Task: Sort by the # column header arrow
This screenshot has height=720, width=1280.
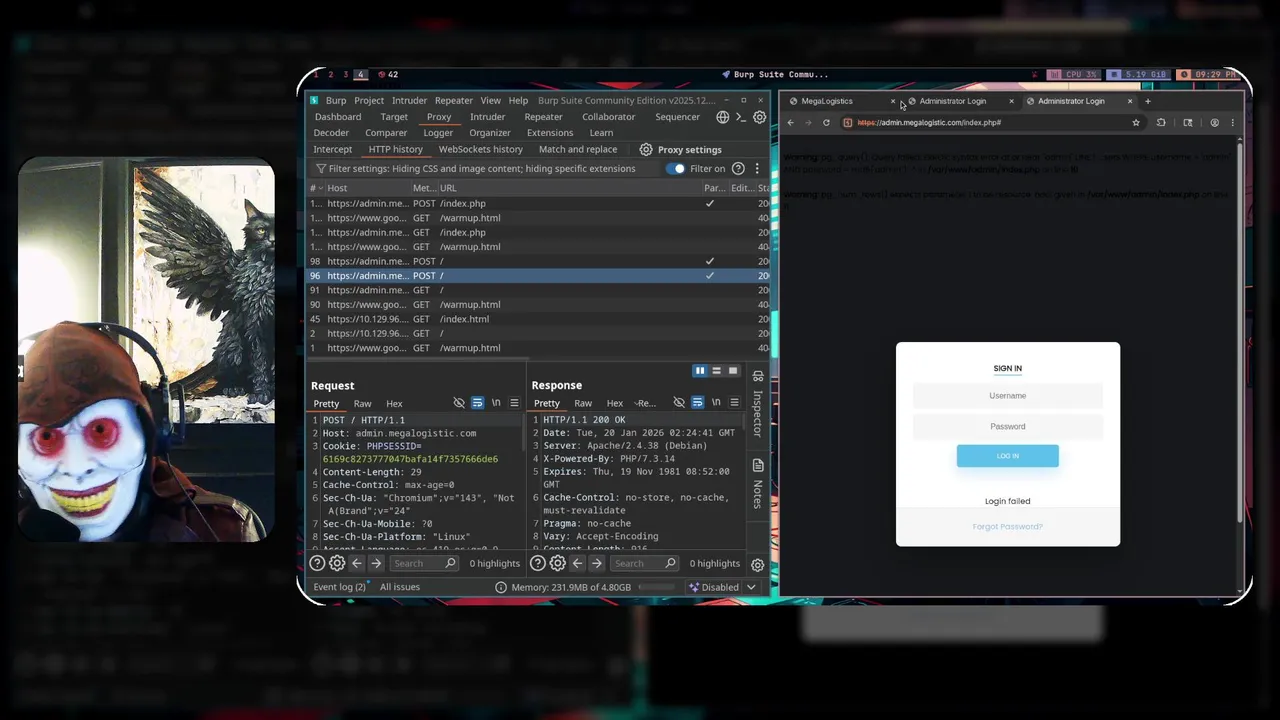Action: click(322, 189)
